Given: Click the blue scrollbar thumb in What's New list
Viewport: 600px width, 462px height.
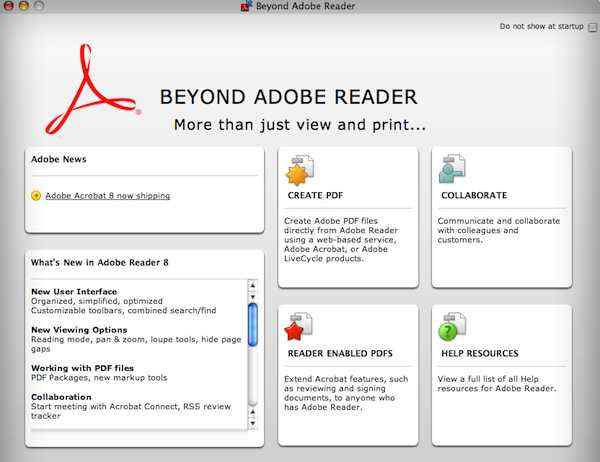Looking at the screenshot, I should coord(253,325).
